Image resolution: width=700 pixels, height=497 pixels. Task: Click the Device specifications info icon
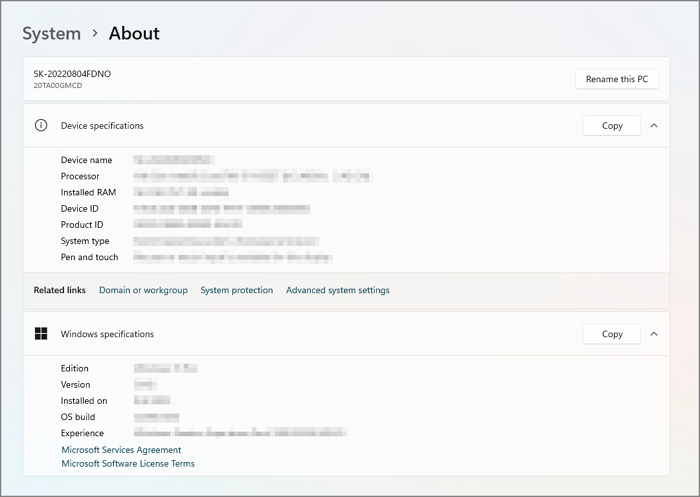tap(41, 126)
